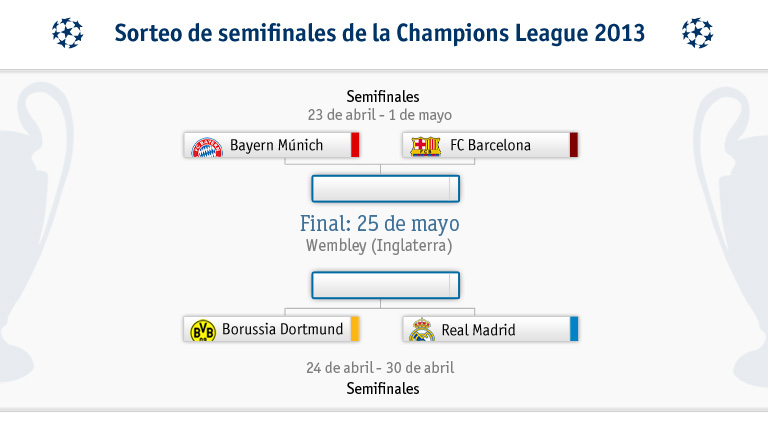The height and width of the screenshot is (432, 768).
Task: Click the red color bar beside Bayern Múnich
Action: [355, 146]
